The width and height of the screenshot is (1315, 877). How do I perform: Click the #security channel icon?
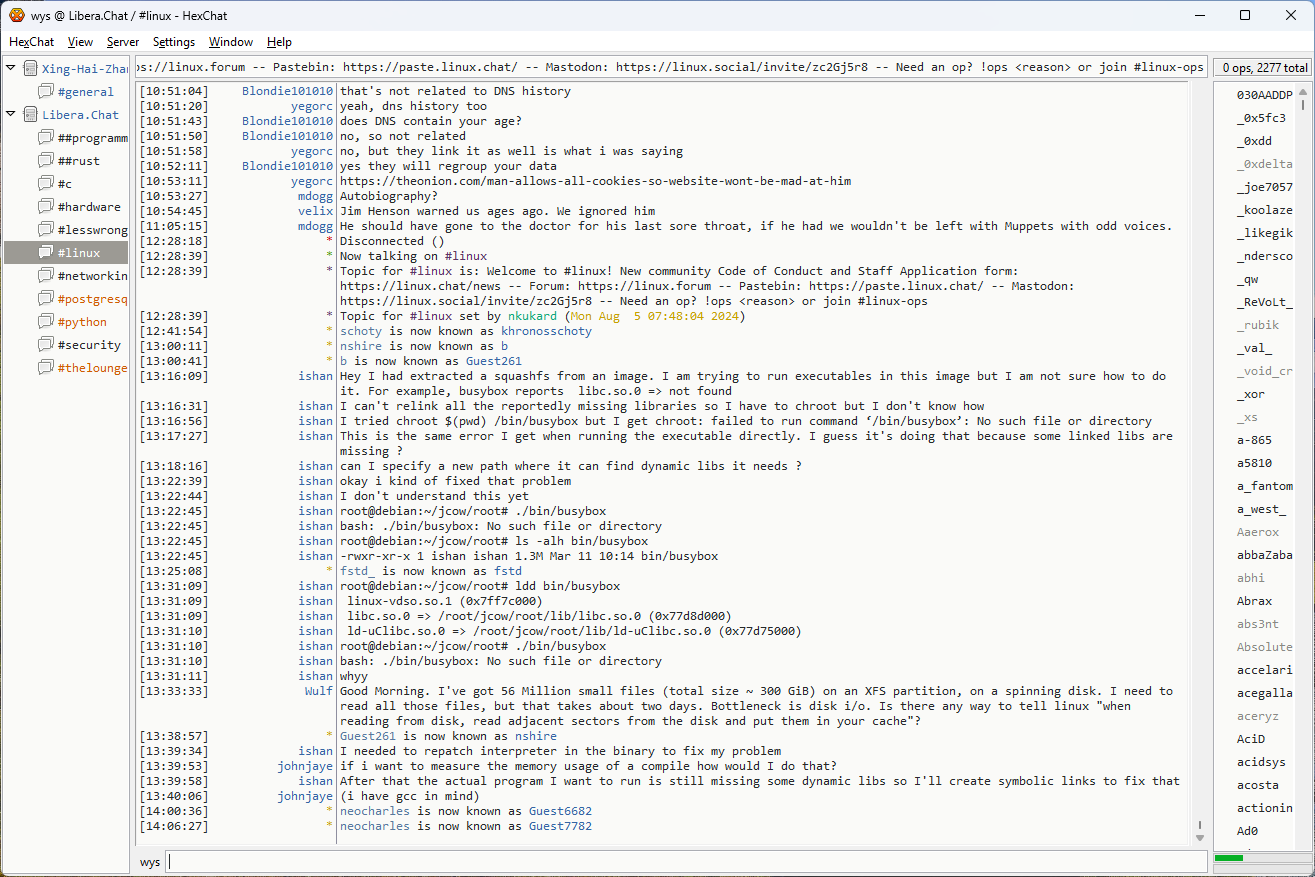(46, 345)
